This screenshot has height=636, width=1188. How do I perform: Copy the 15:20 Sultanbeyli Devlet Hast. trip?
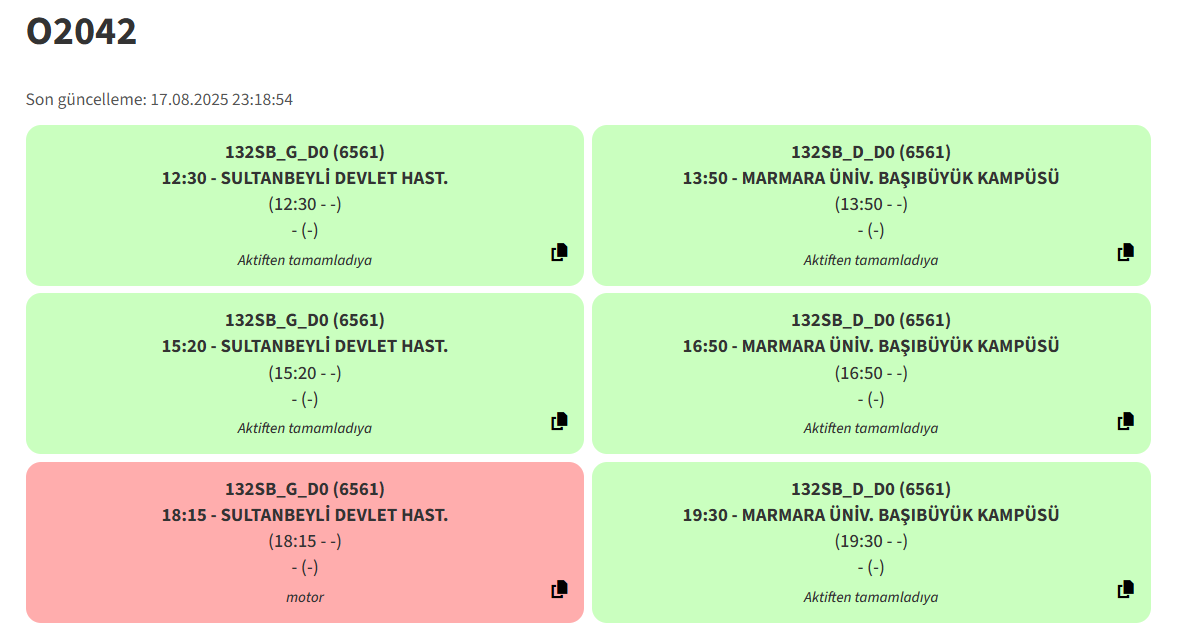tap(559, 421)
